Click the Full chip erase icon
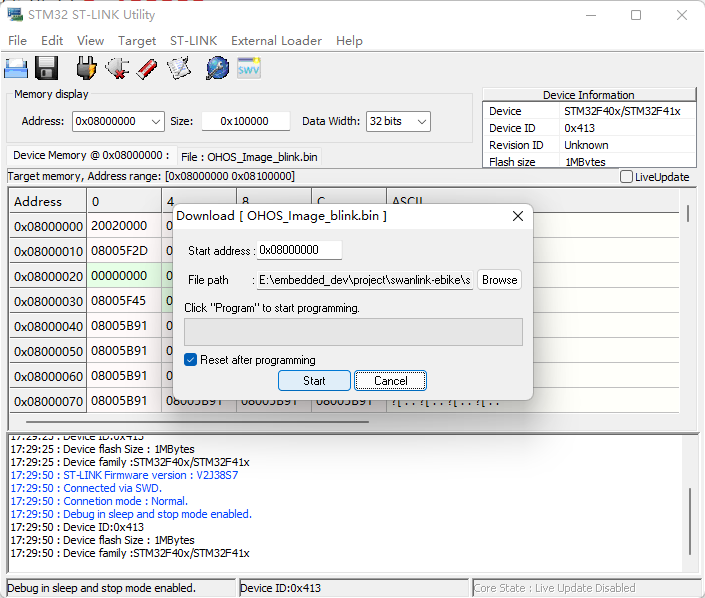 [x=147, y=69]
